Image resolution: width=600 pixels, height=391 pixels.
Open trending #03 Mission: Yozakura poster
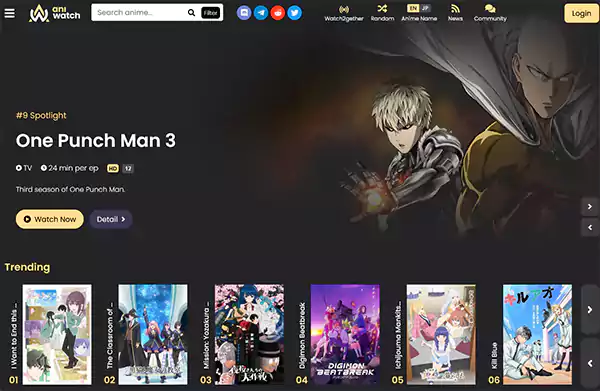pyautogui.click(x=249, y=334)
